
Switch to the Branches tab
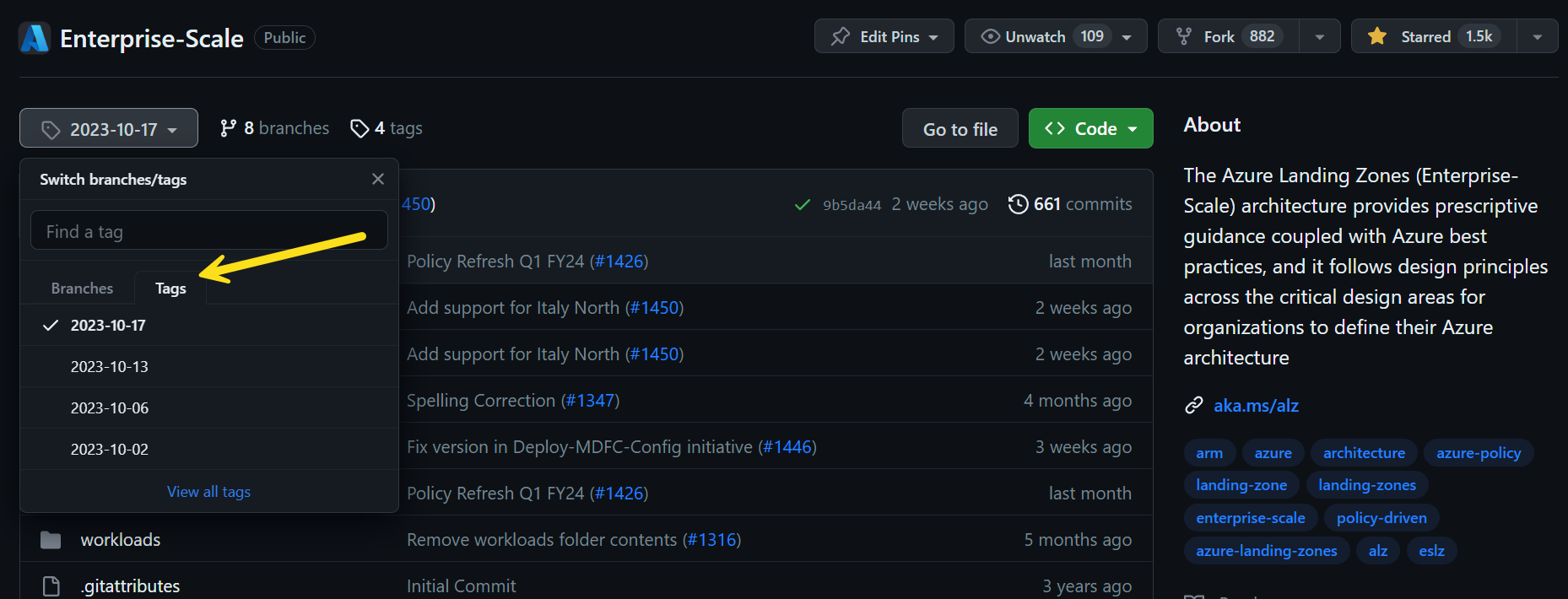click(82, 289)
